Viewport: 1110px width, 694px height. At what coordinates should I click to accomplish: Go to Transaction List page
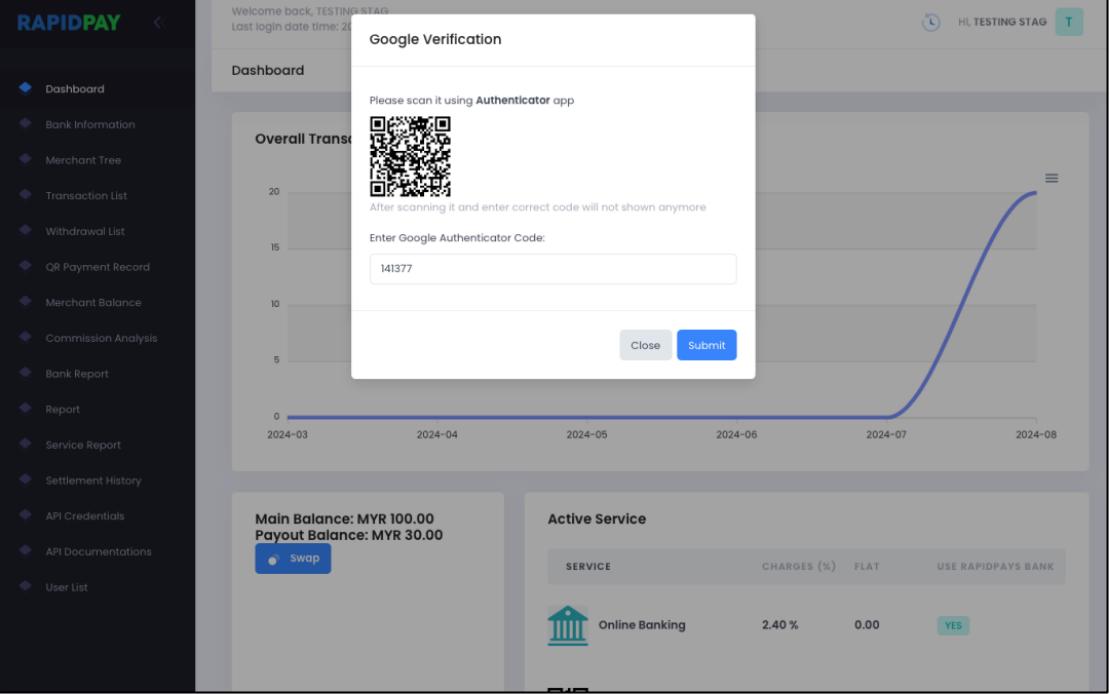[86, 195]
